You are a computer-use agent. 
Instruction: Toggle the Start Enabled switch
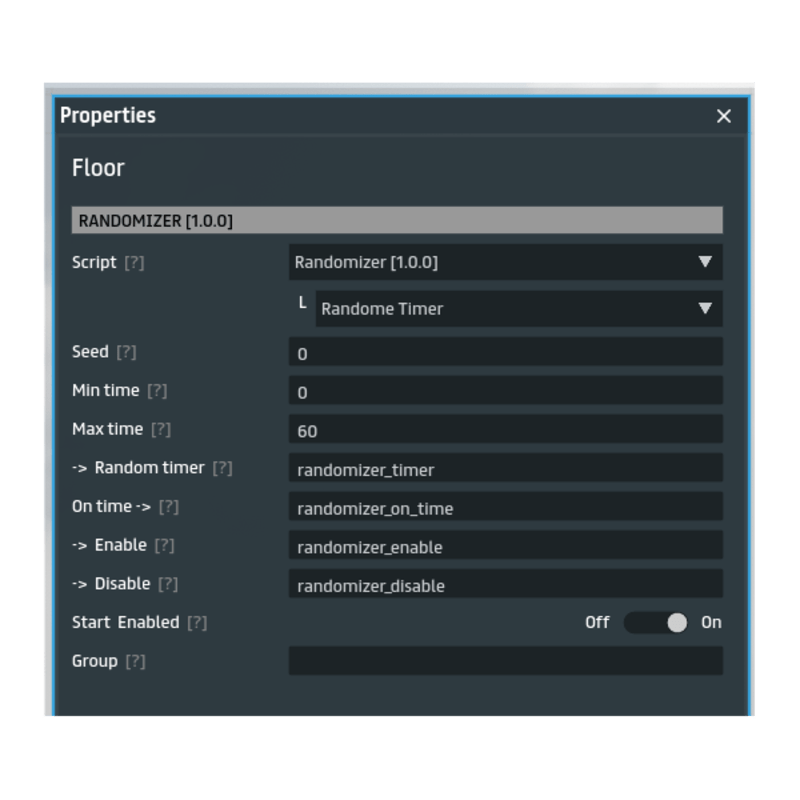[656, 622]
